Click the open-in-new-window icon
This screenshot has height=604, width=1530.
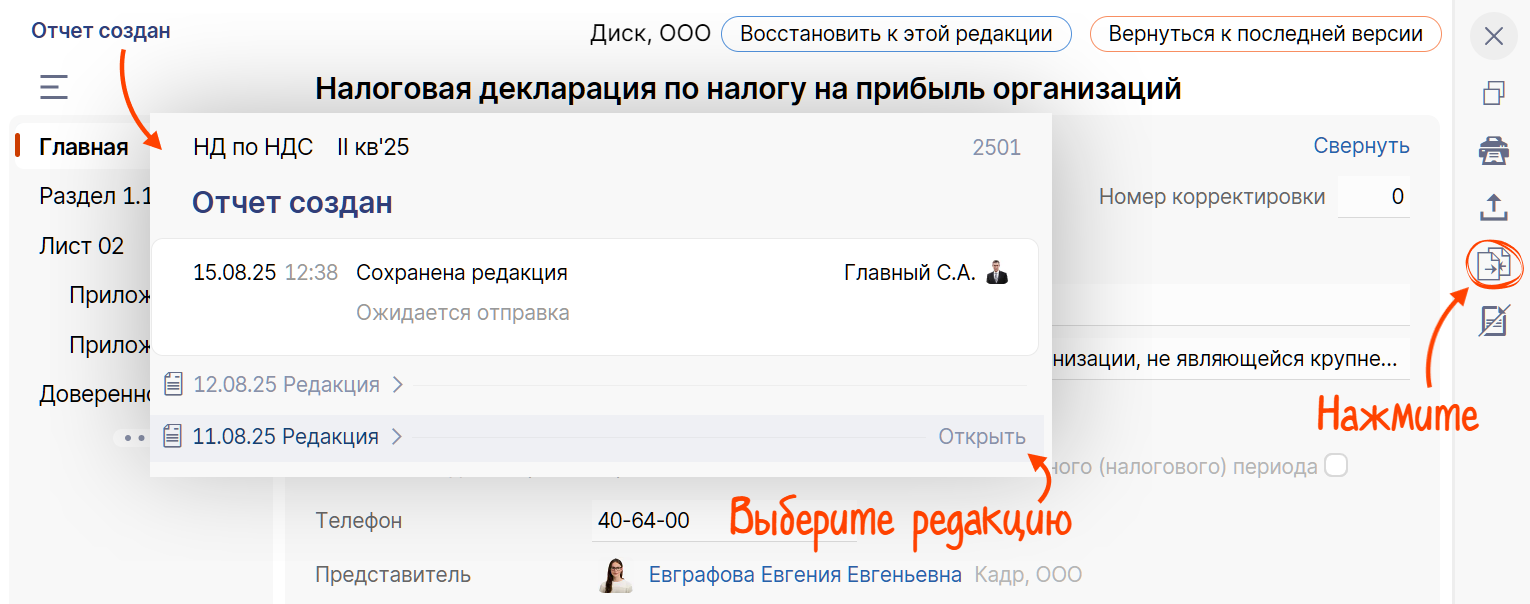[x=1493, y=94]
